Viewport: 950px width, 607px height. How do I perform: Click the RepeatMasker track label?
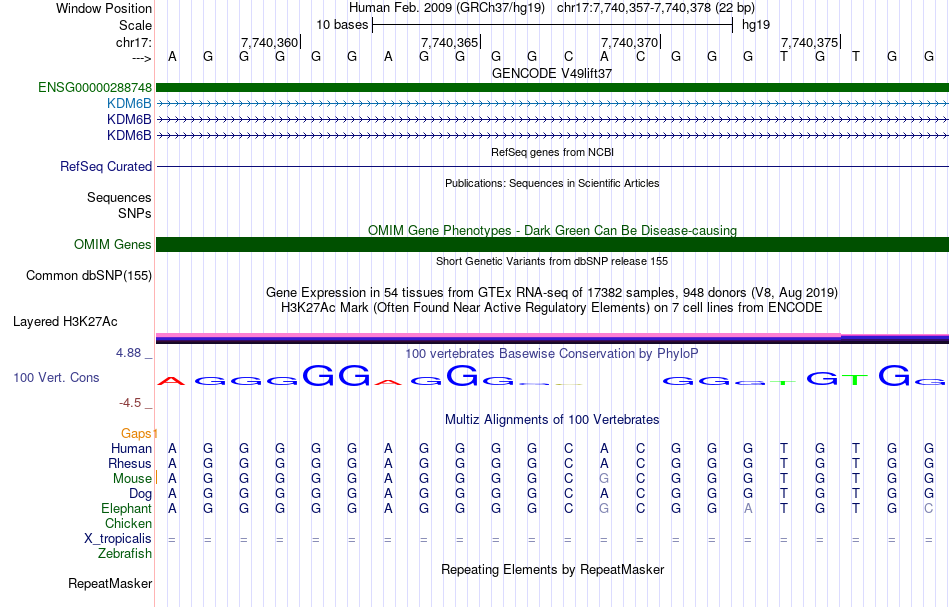click(110, 583)
